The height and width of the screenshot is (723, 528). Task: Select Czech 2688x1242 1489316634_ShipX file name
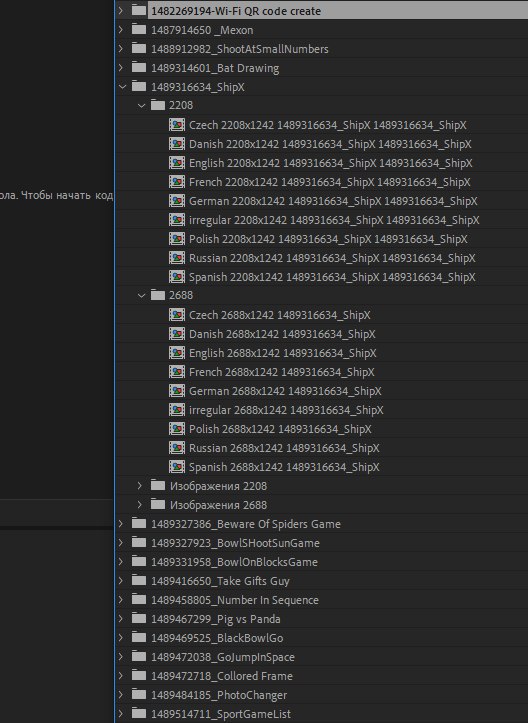pyautogui.click(x=279, y=315)
